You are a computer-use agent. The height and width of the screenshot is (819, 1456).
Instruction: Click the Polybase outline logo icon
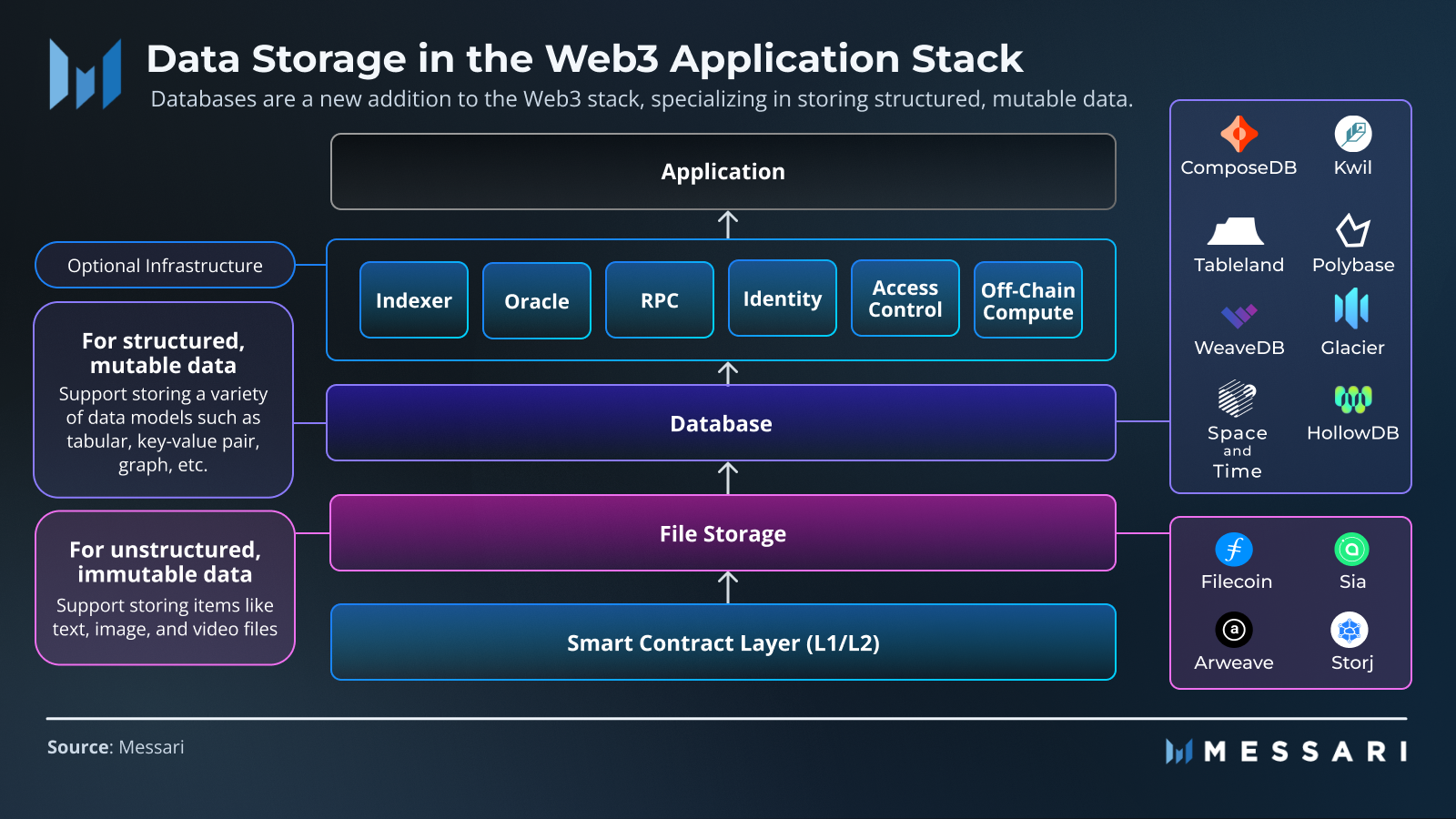pos(1352,230)
